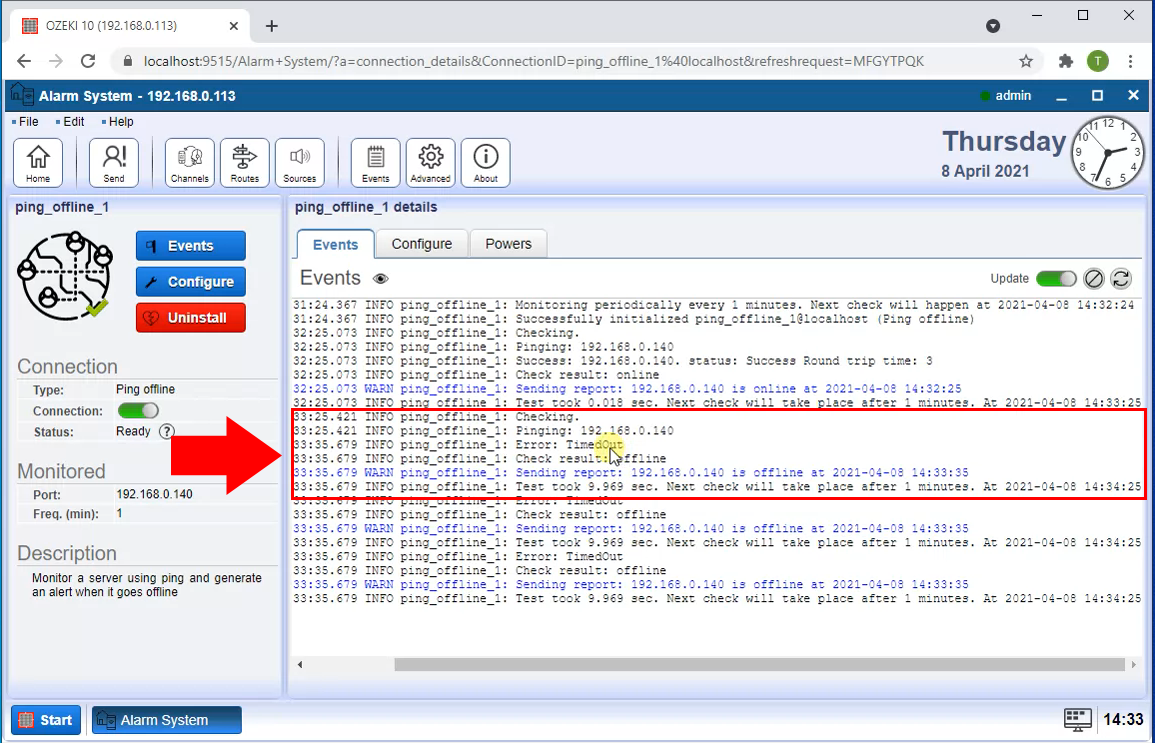Toggle the Connection switch

coord(138,411)
